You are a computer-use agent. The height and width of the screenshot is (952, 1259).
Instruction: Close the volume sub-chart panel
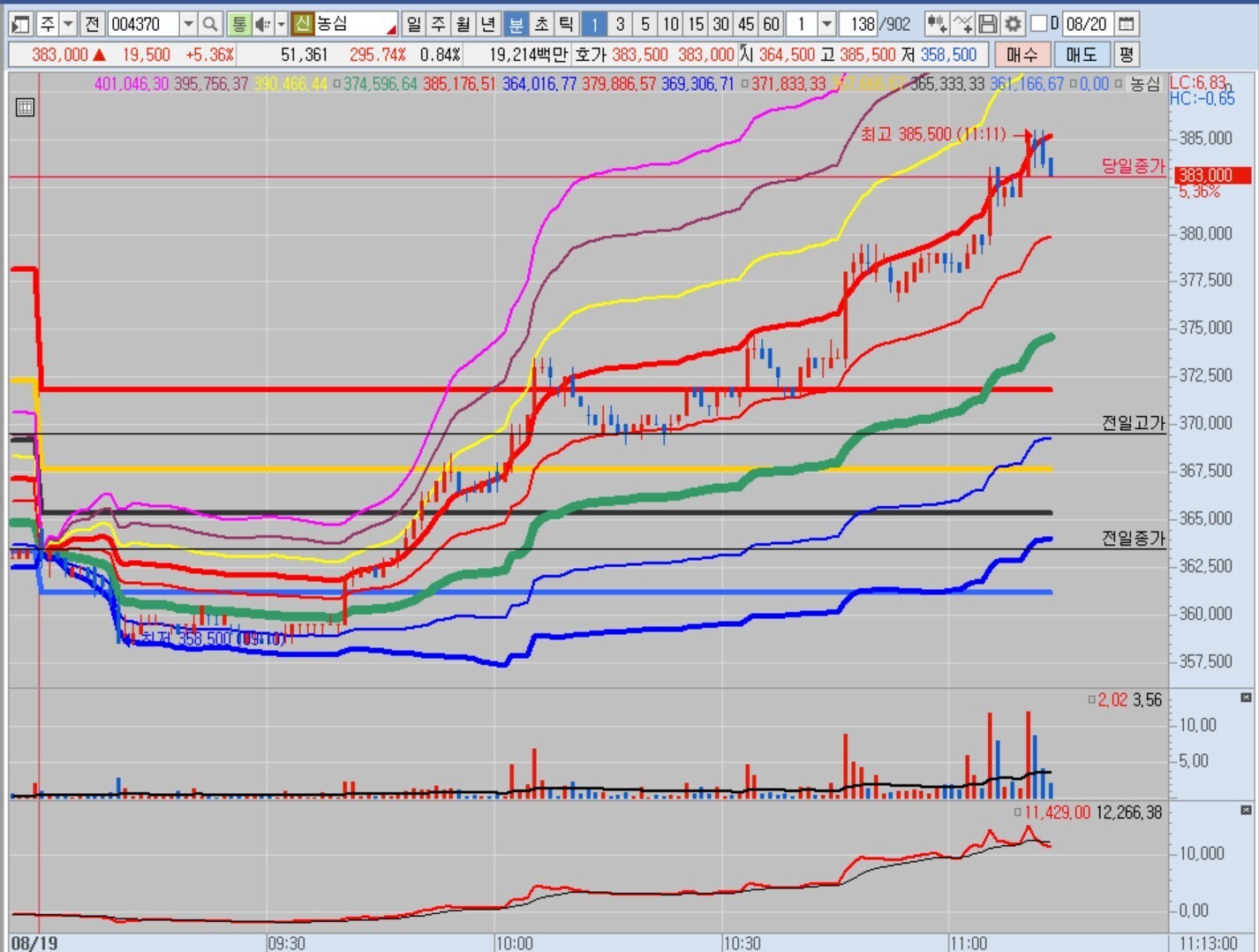point(1246,698)
